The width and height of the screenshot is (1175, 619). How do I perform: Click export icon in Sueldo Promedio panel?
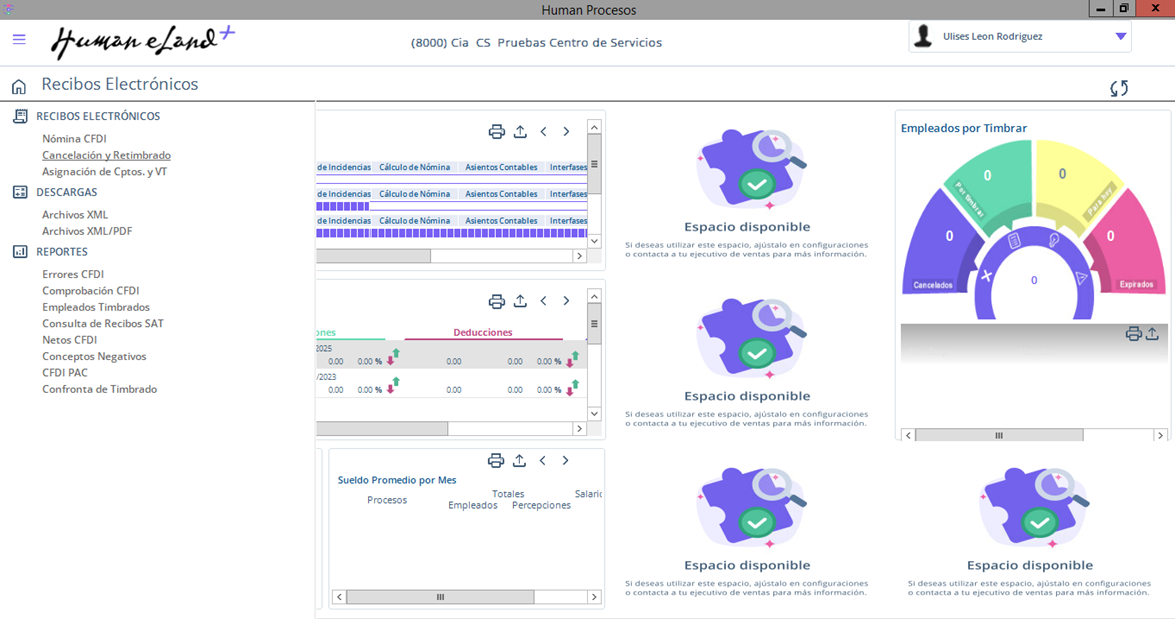point(519,461)
